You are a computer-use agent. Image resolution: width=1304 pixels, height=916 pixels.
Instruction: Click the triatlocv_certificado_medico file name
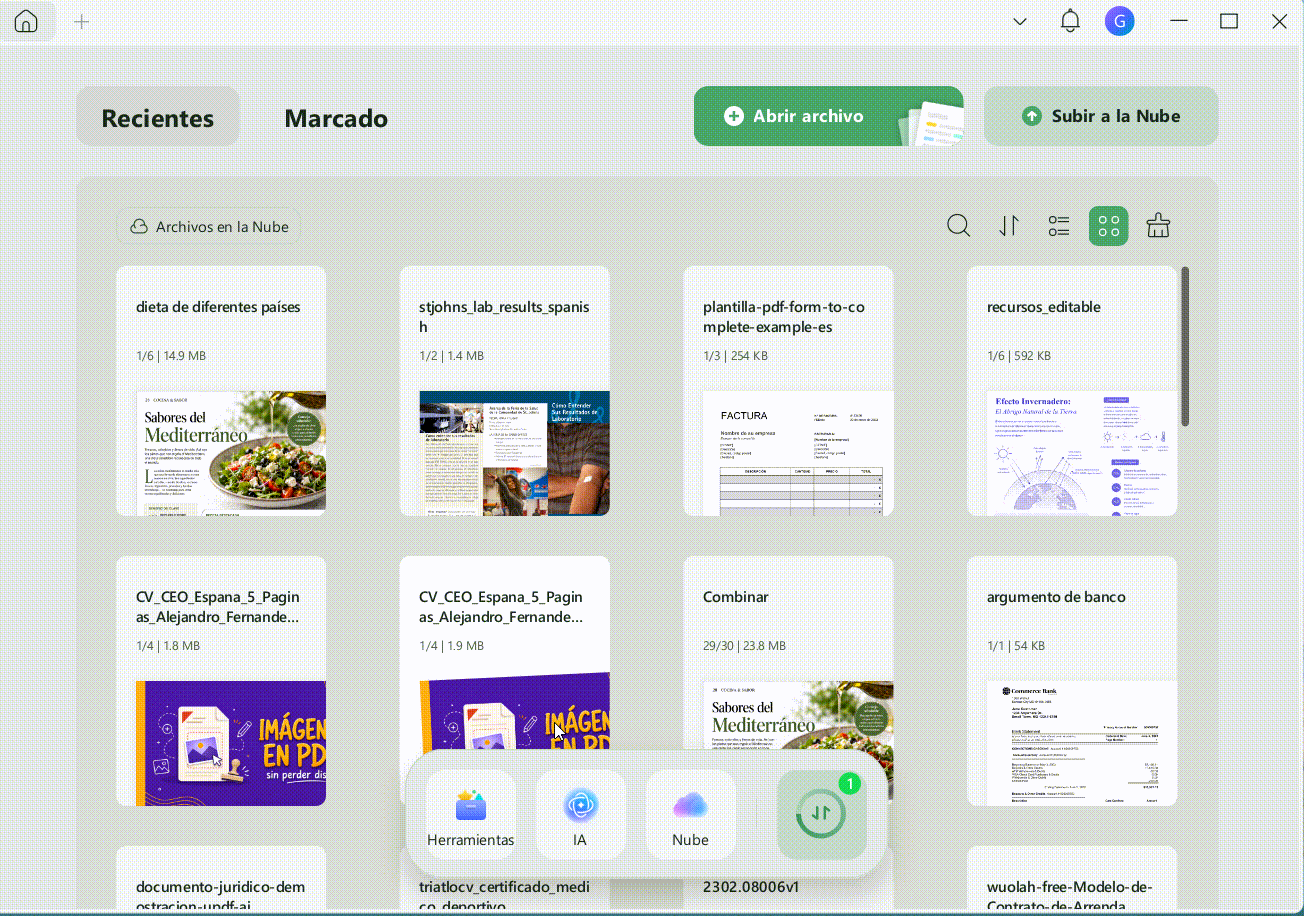click(504, 897)
